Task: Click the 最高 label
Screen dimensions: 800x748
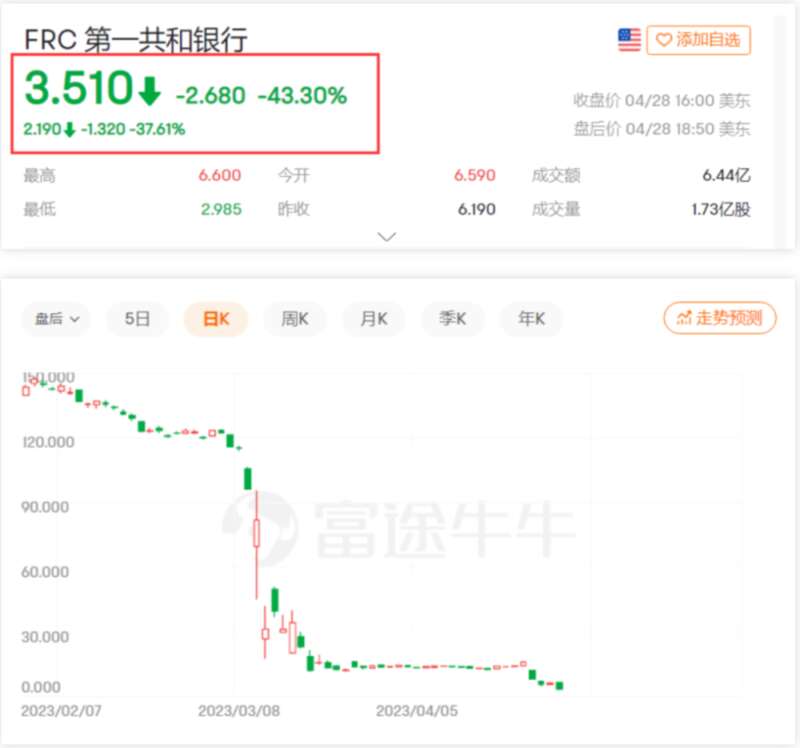Action: coord(40,176)
